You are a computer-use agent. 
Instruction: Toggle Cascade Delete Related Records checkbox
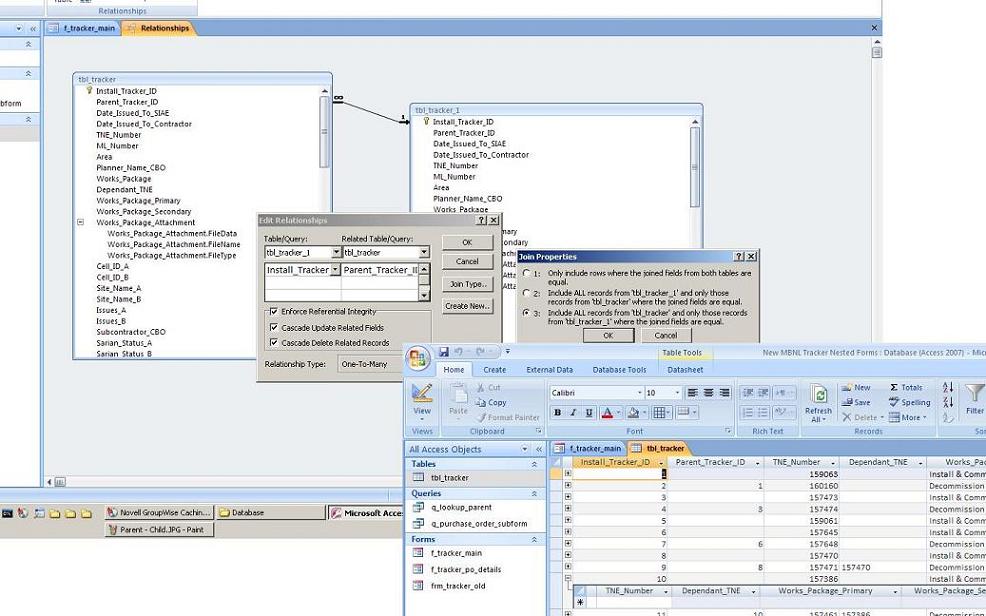274,343
